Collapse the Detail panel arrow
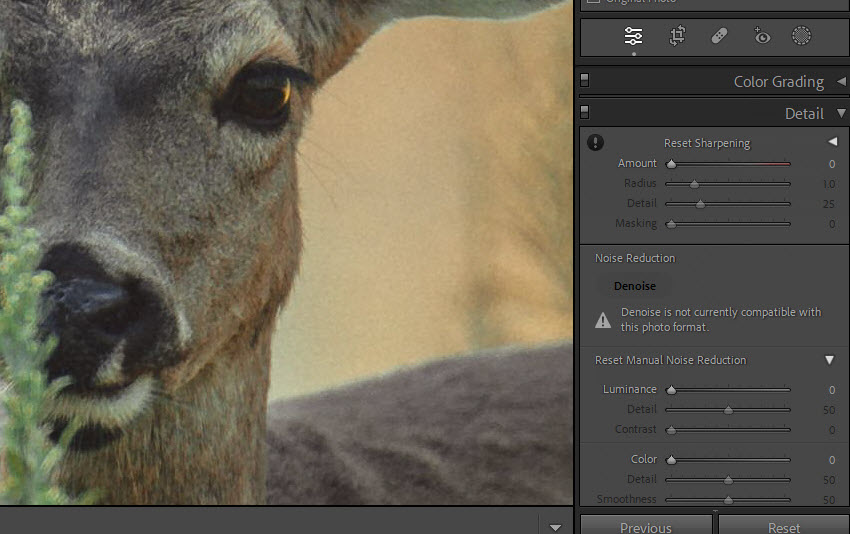Viewport: 850px width, 534px height. [x=841, y=113]
